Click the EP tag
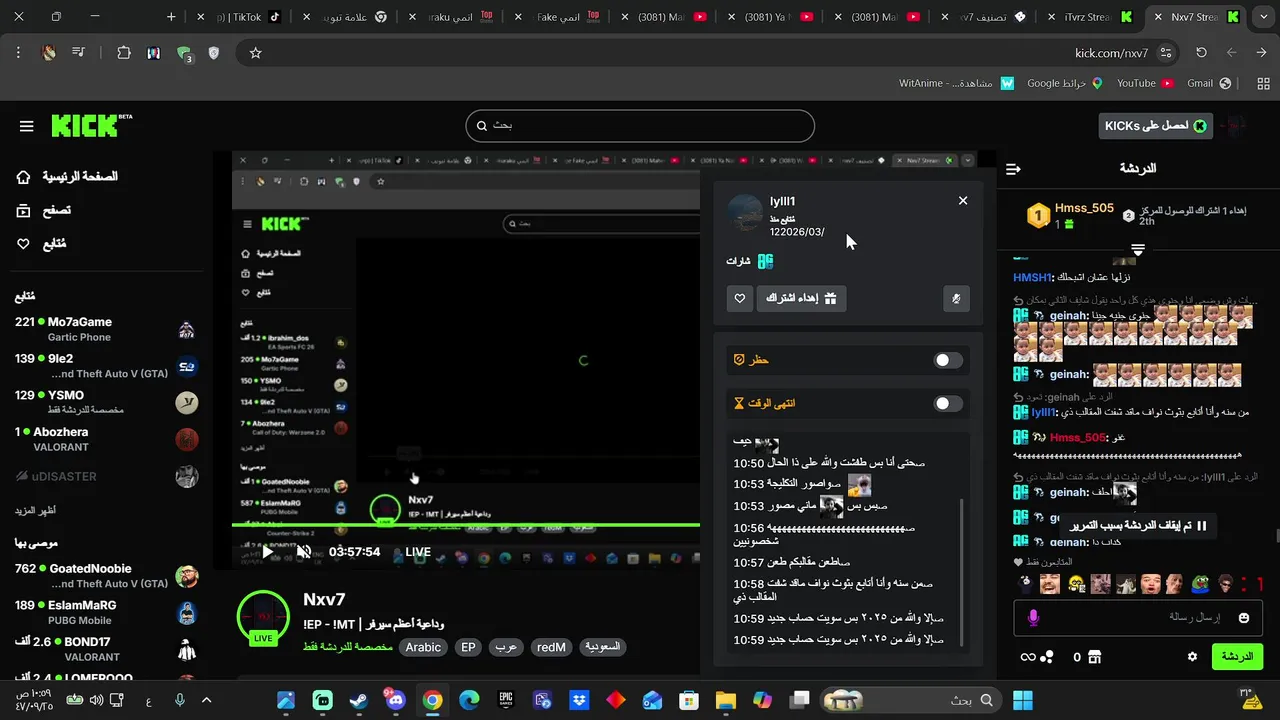The image size is (1280, 720). (468, 647)
